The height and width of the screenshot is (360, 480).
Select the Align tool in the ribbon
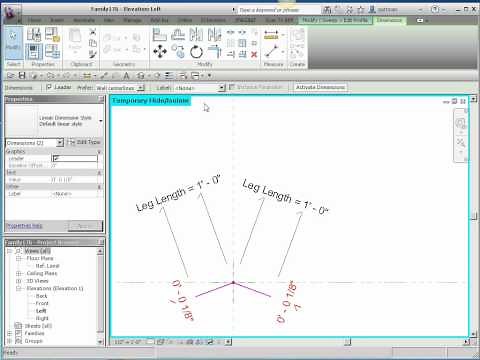(159, 35)
